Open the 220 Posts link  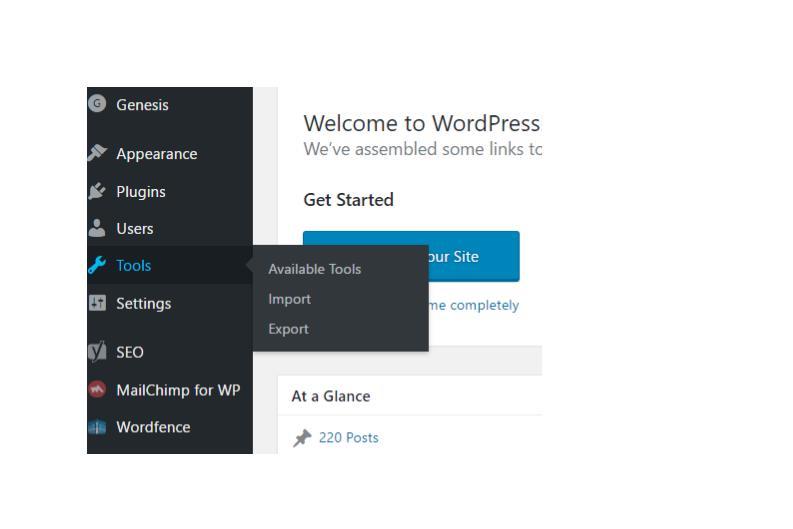348,437
